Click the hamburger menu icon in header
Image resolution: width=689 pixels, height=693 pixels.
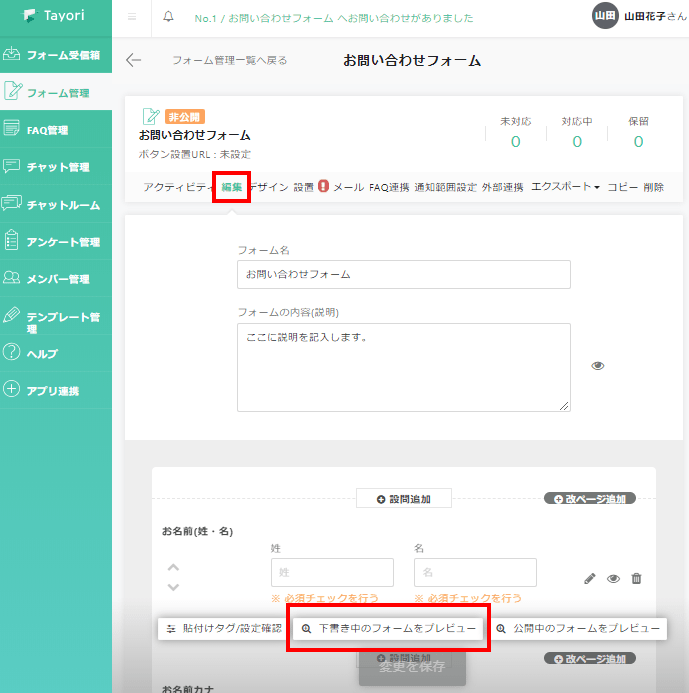(x=132, y=18)
